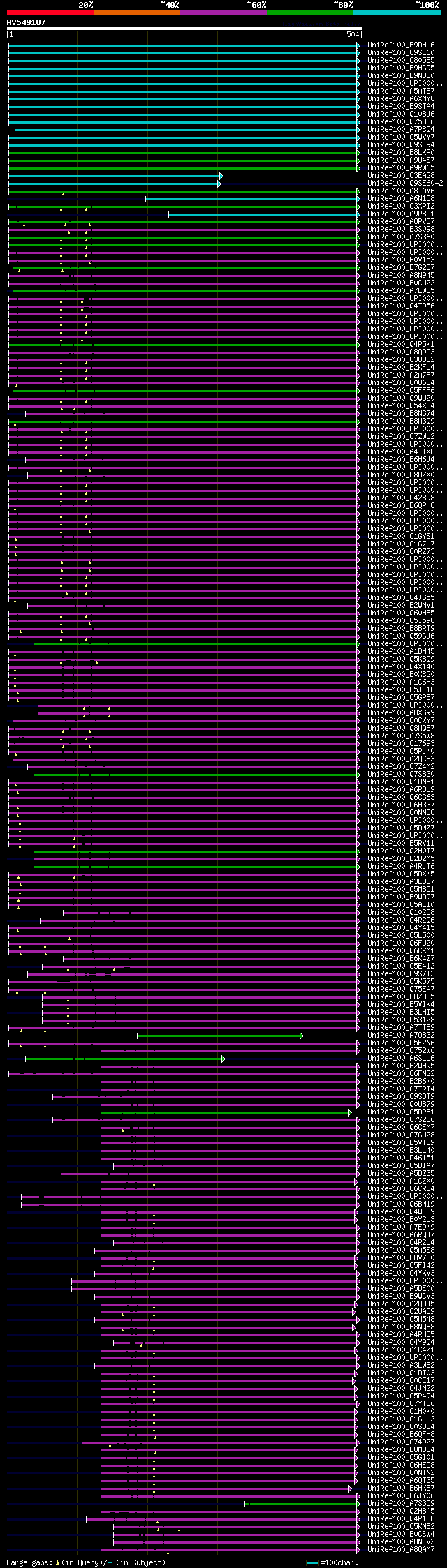Viewport: 447px width, 1568px height.
Task: Open hit UniRef100_P42898
Action: 401,498
